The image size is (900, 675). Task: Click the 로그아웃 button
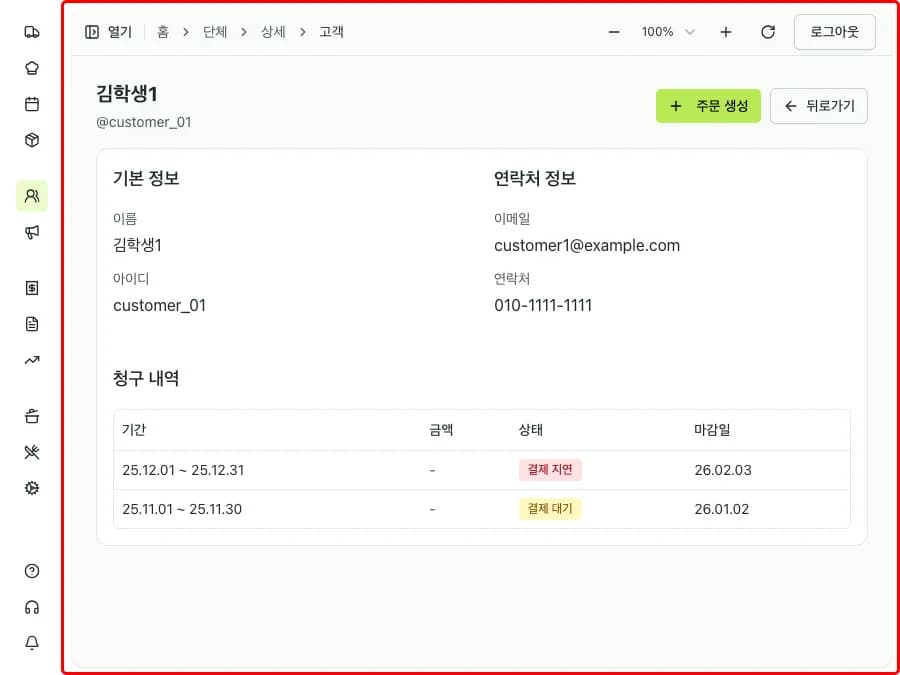click(x=832, y=31)
